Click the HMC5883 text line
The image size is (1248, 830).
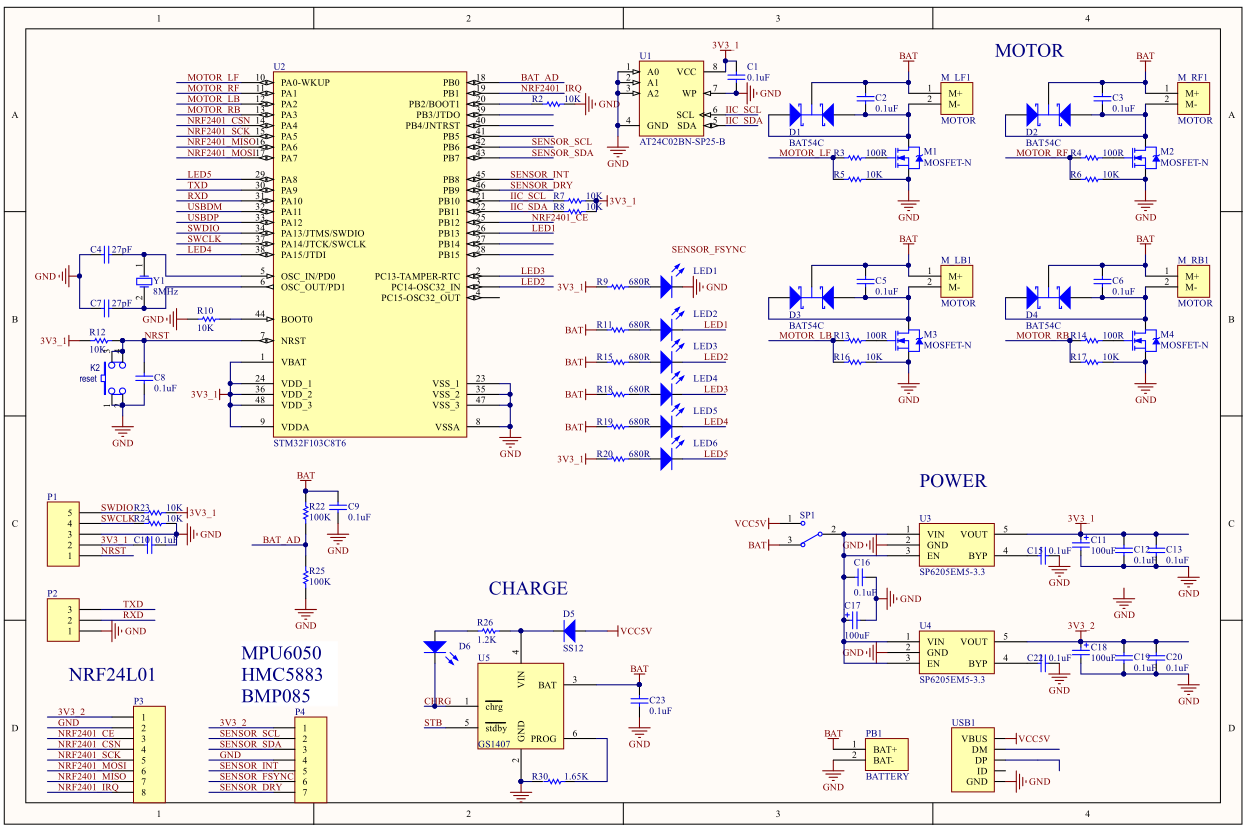tap(281, 674)
